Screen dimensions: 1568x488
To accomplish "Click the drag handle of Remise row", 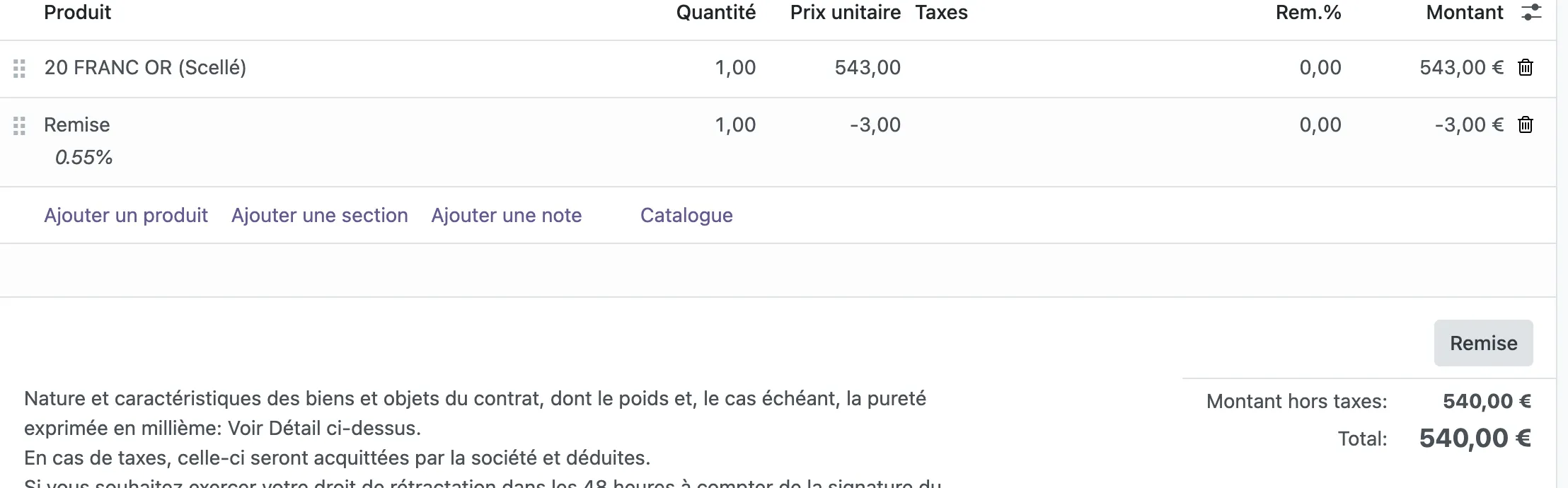I will [x=19, y=126].
